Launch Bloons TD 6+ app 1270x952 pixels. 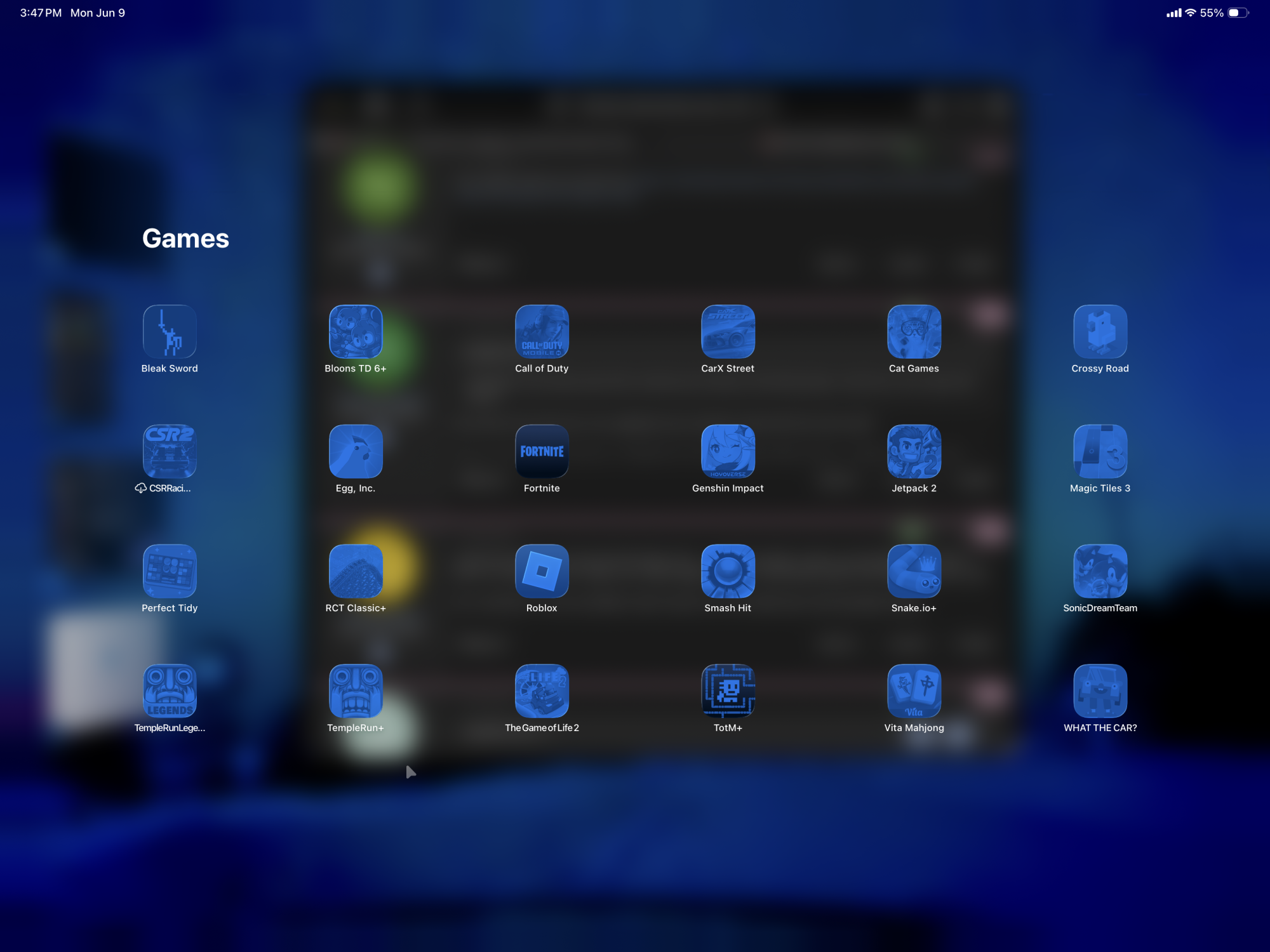tap(356, 331)
